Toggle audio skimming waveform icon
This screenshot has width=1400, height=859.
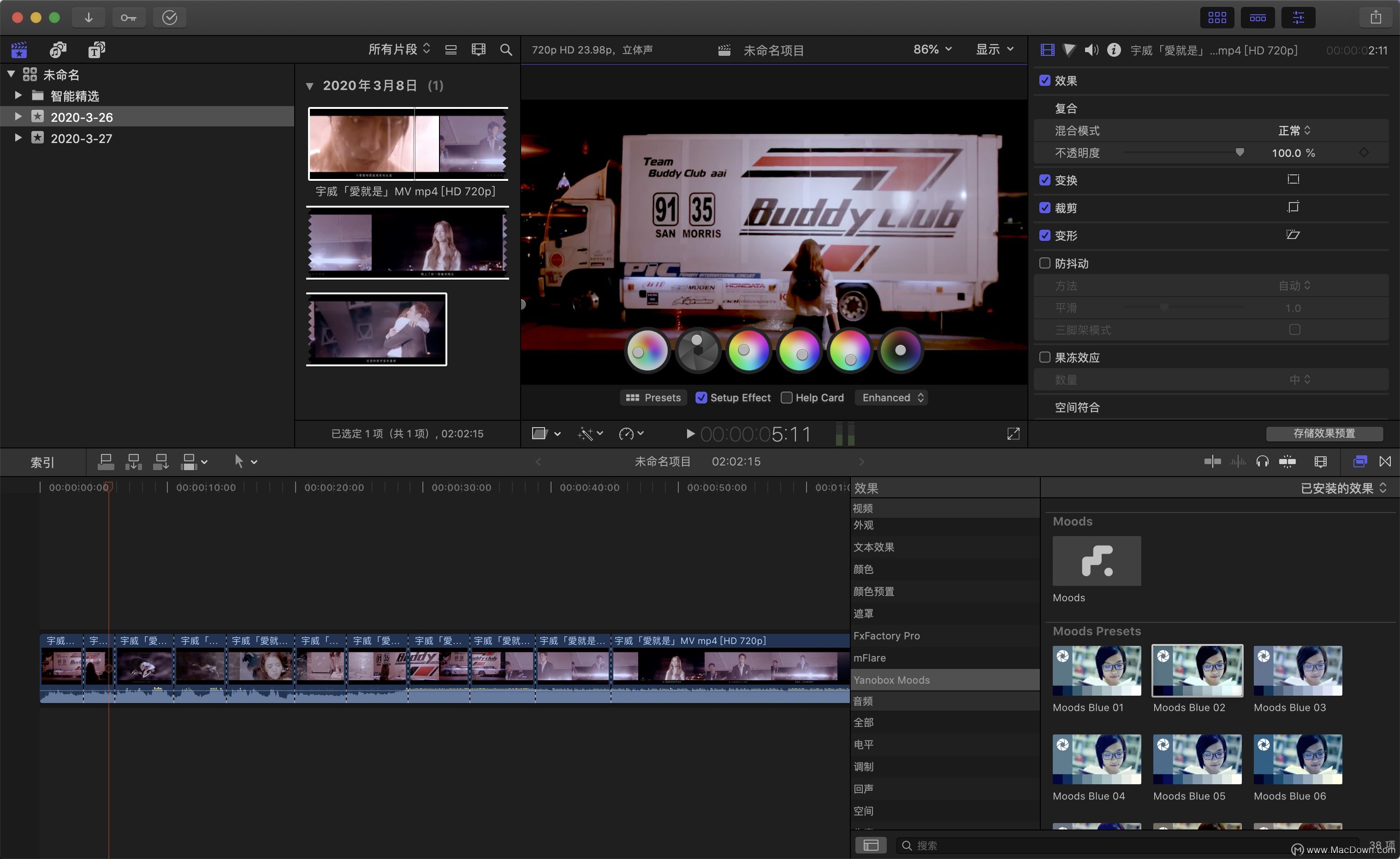pyautogui.click(x=1238, y=462)
